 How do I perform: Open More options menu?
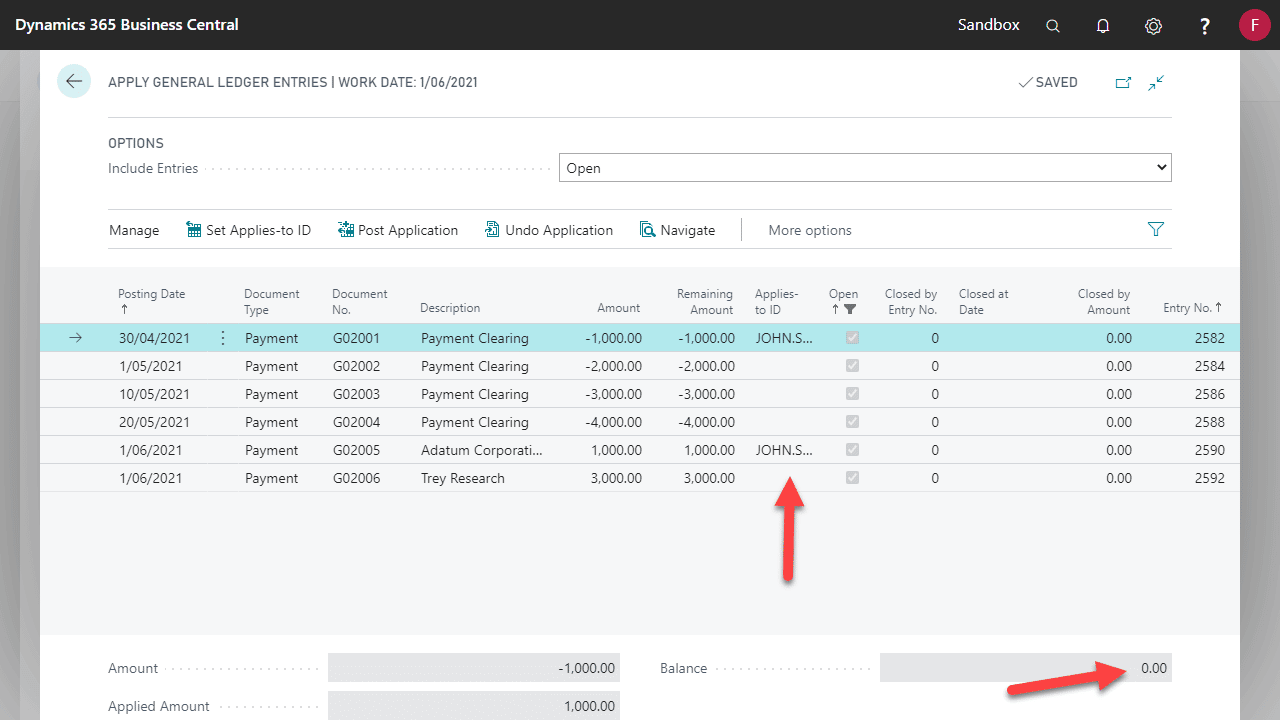810,230
